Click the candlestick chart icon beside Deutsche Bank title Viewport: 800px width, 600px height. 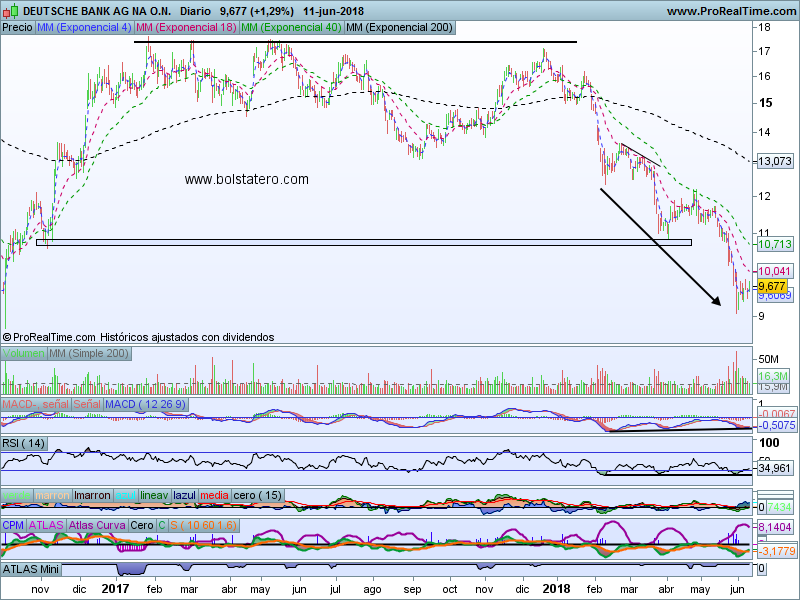[x=10, y=10]
